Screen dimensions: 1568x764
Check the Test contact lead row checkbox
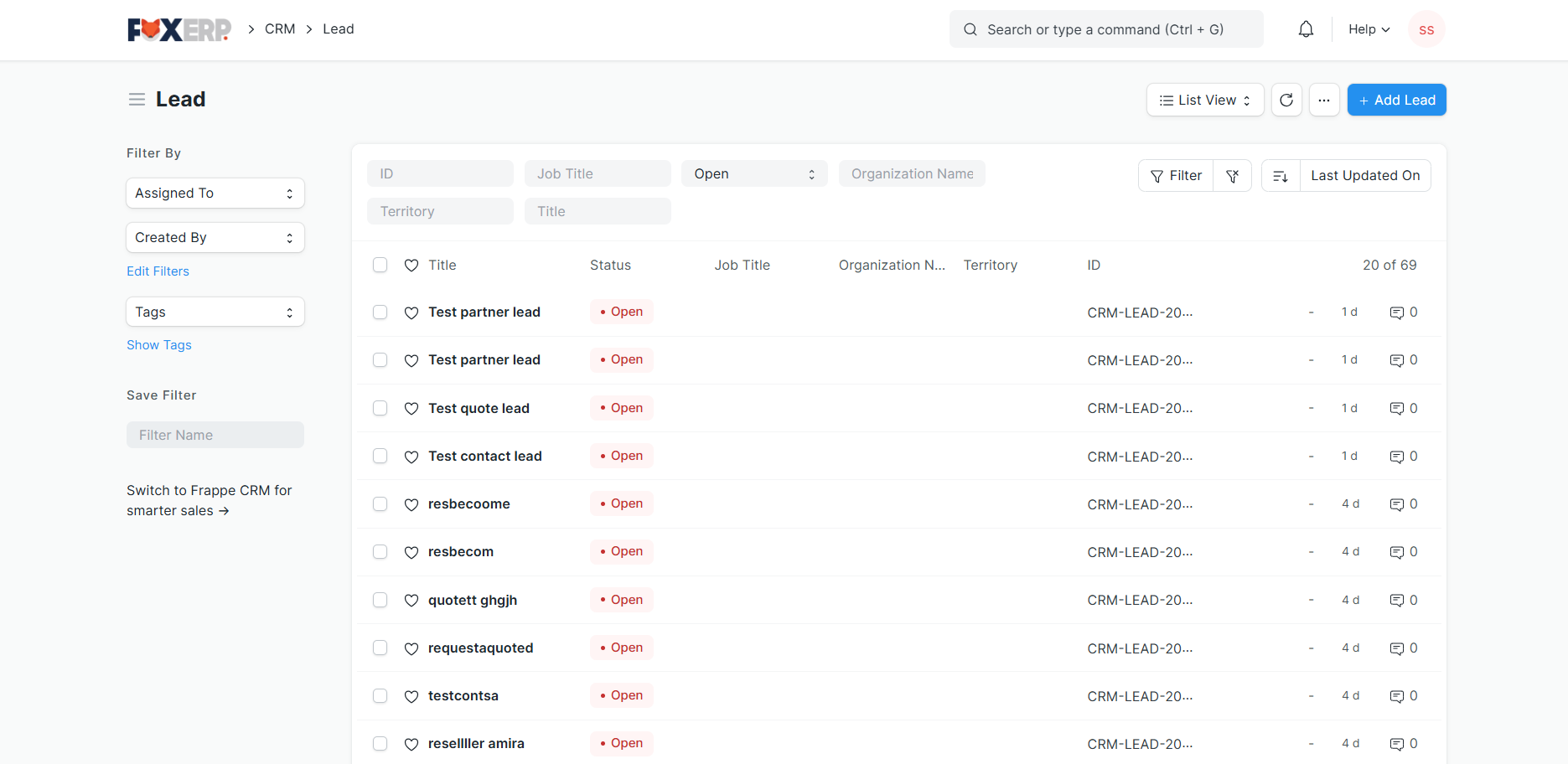pos(380,456)
